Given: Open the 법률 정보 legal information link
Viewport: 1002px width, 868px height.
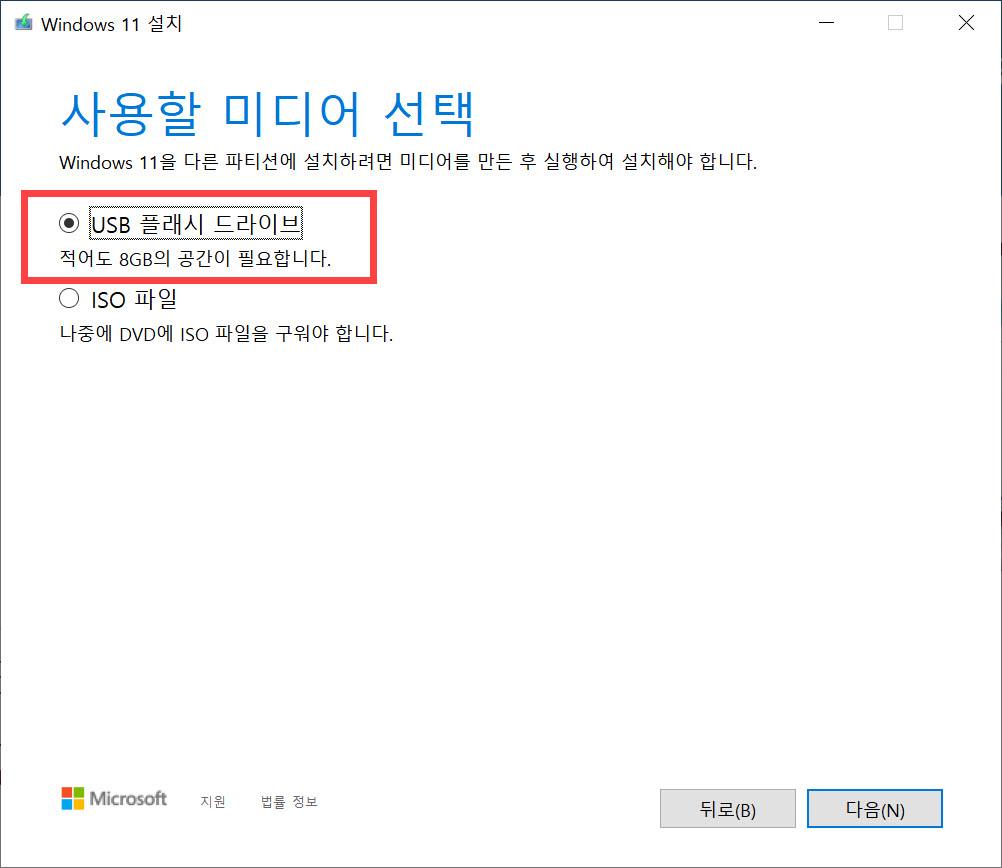Looking at the screenshot, I should (288, 801).
